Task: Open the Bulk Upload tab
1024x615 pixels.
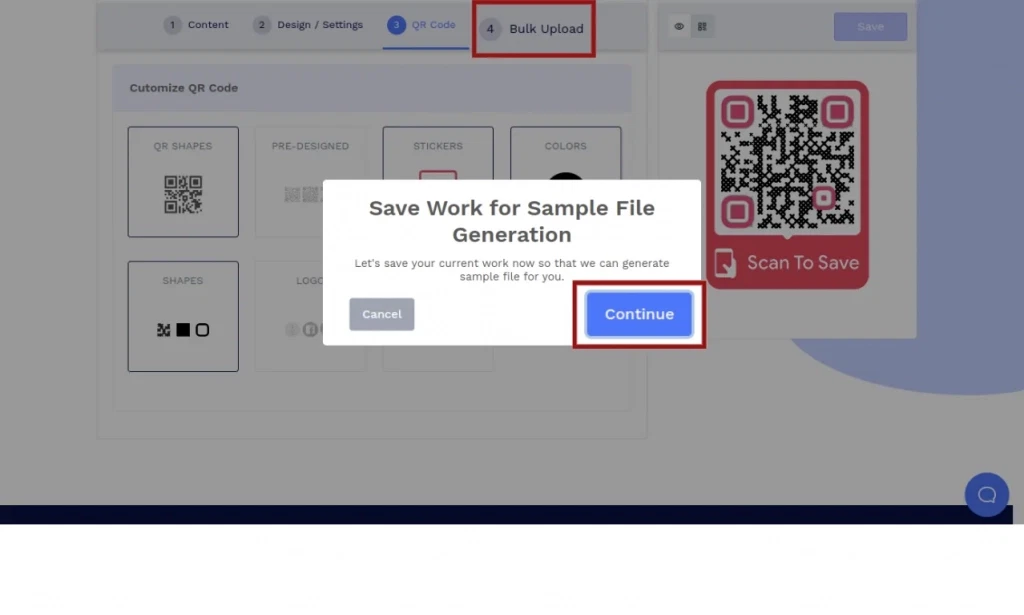Action: coord(534,29)
